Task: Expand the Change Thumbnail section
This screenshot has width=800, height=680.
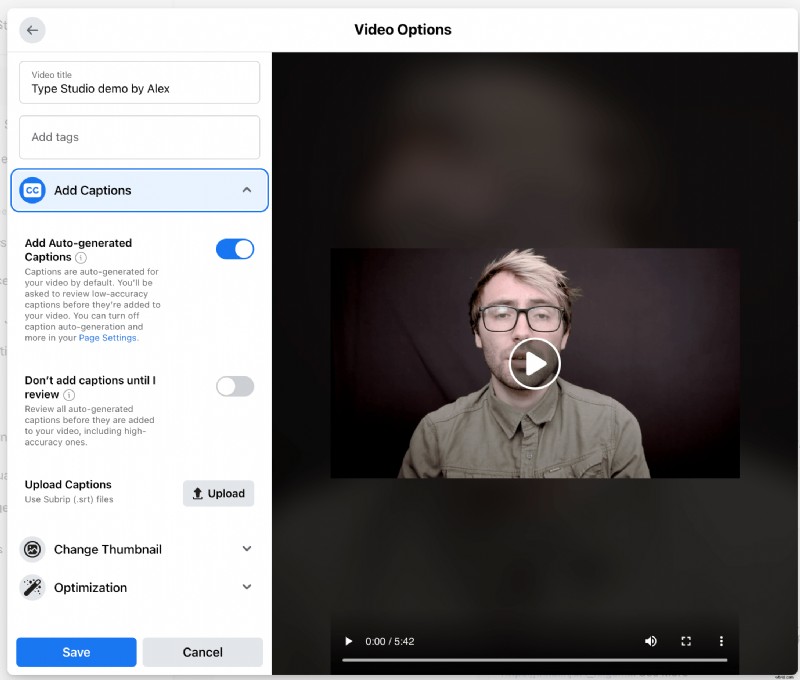Action: 247,549
